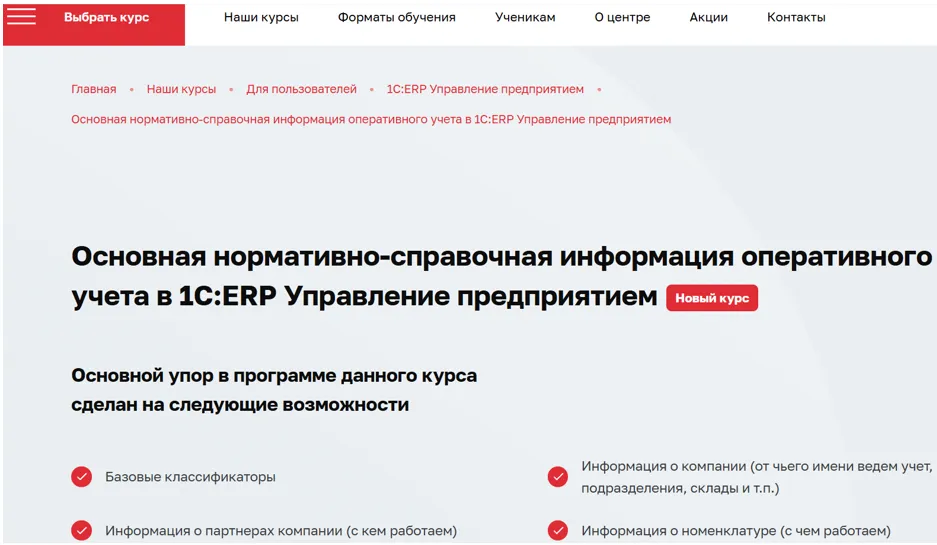937x545 pixels.
Task: Open the "Для пользователей" breadcrumb link
Action: (301, 89)
